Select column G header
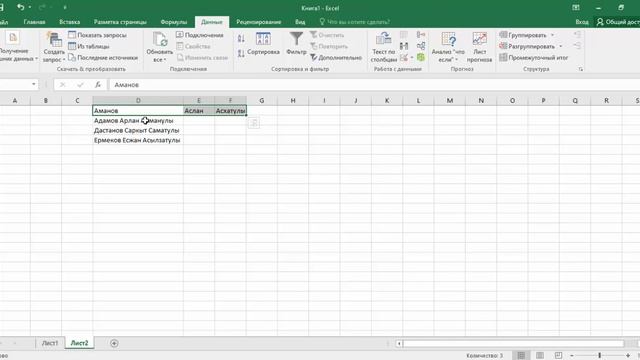 [x=262, y=100]
